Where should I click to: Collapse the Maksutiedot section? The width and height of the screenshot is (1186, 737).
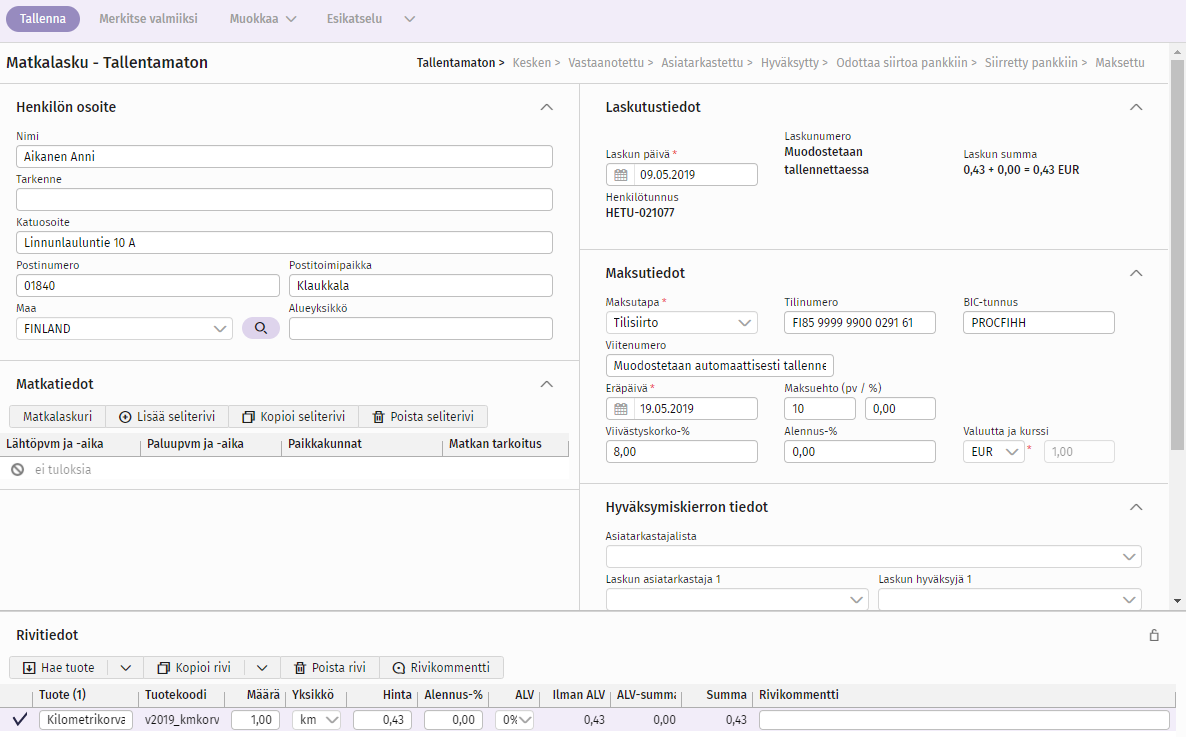pos(1136,273)
